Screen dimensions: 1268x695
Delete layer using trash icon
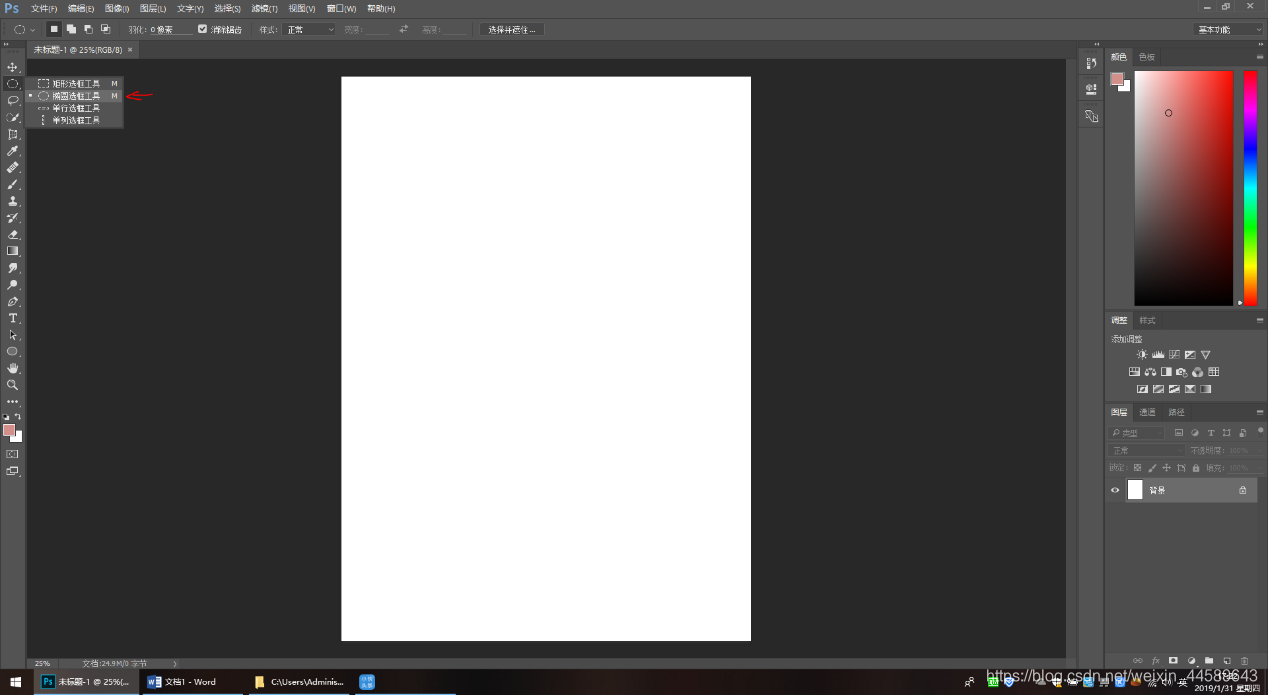[1244, 660]
